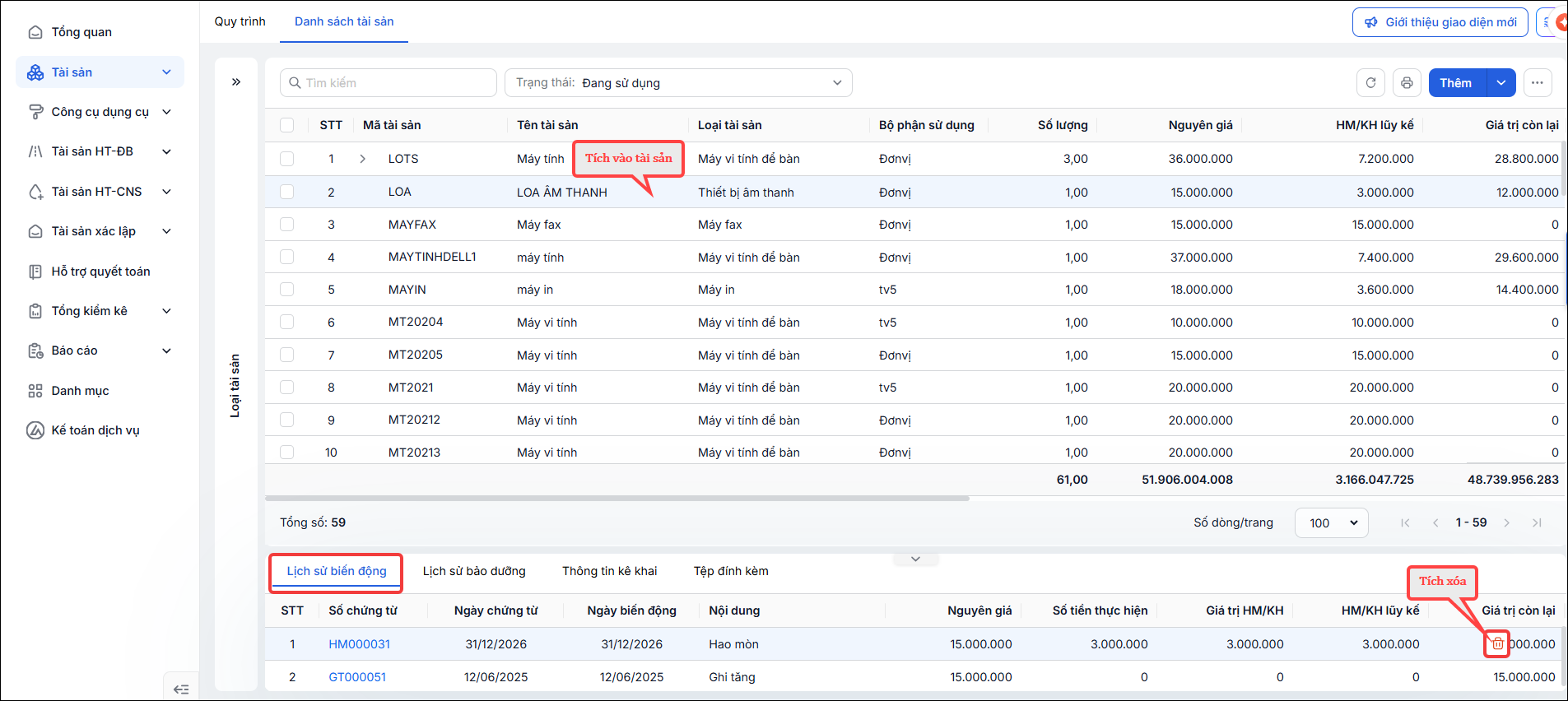The image size is (1568, 701).
Task: Print the asset list
Action: click(1407, 83)
